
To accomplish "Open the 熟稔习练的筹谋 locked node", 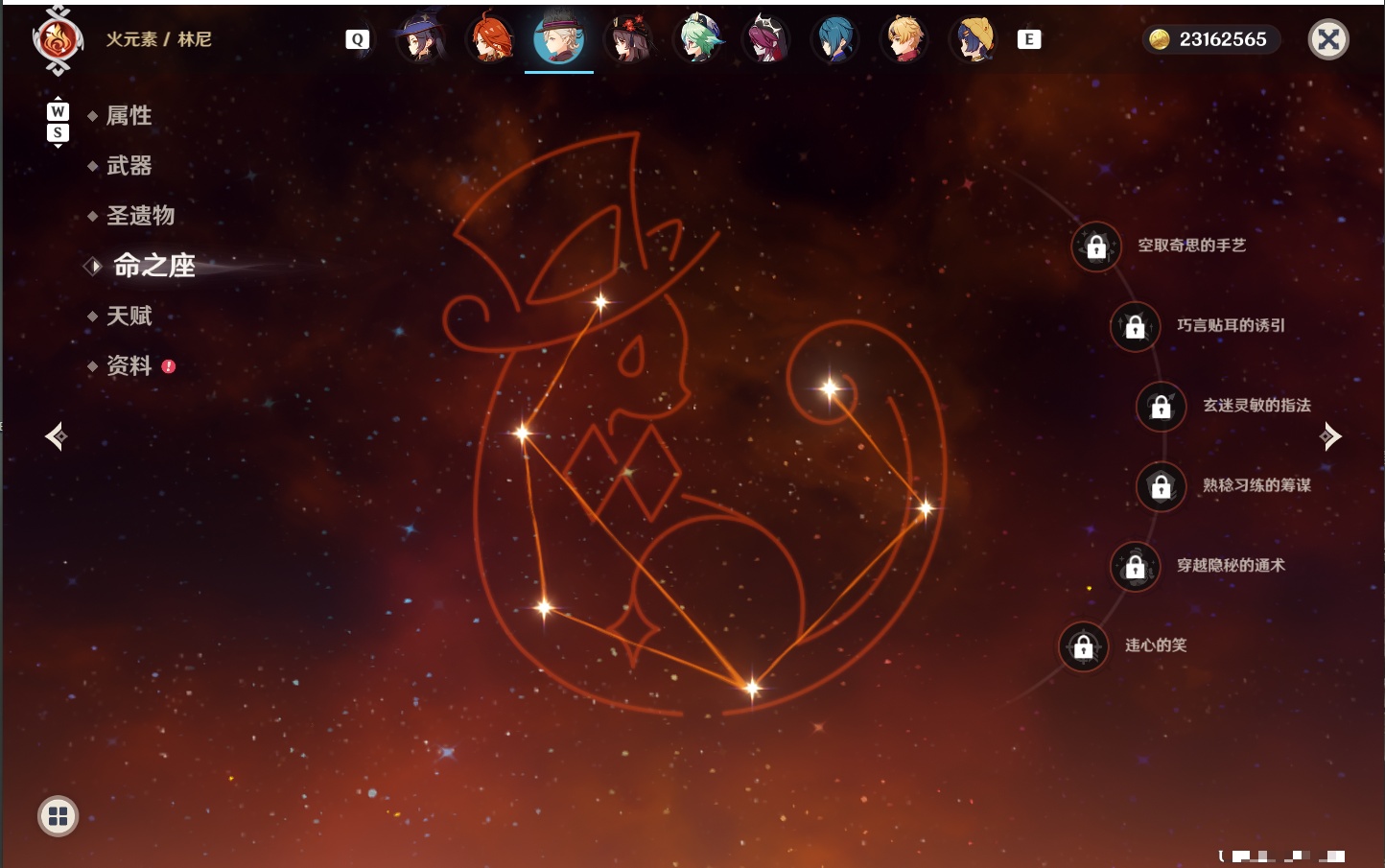I will point(1162,486).
